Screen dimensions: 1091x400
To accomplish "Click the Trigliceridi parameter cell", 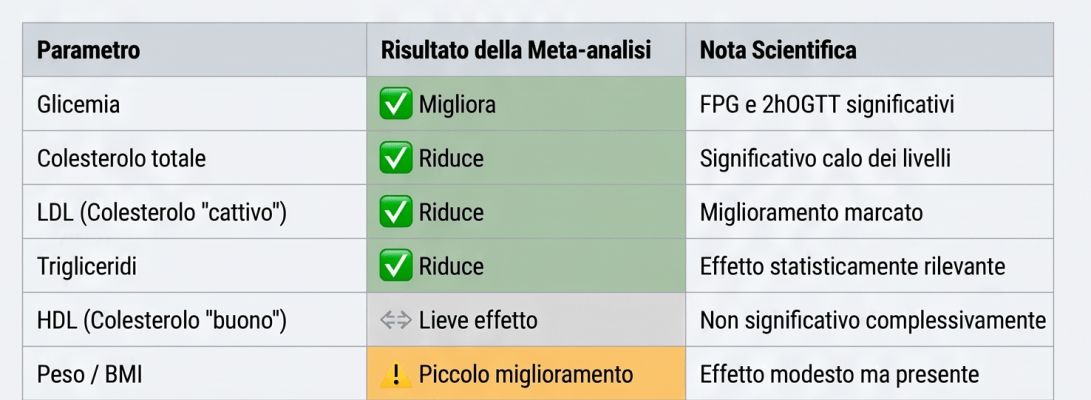I will (195, 266).
